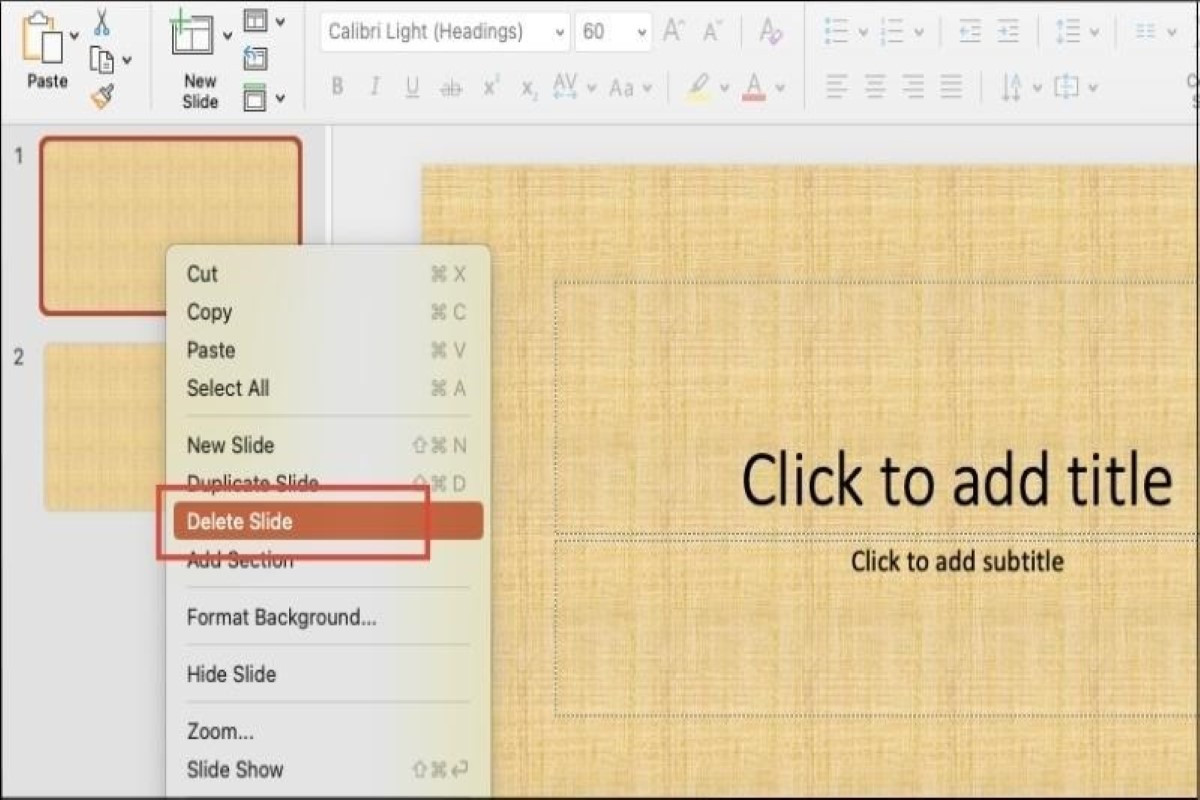Choose Zoom... in context menu
Viewport: 1200px width, 800px height.
coord(328,731)
